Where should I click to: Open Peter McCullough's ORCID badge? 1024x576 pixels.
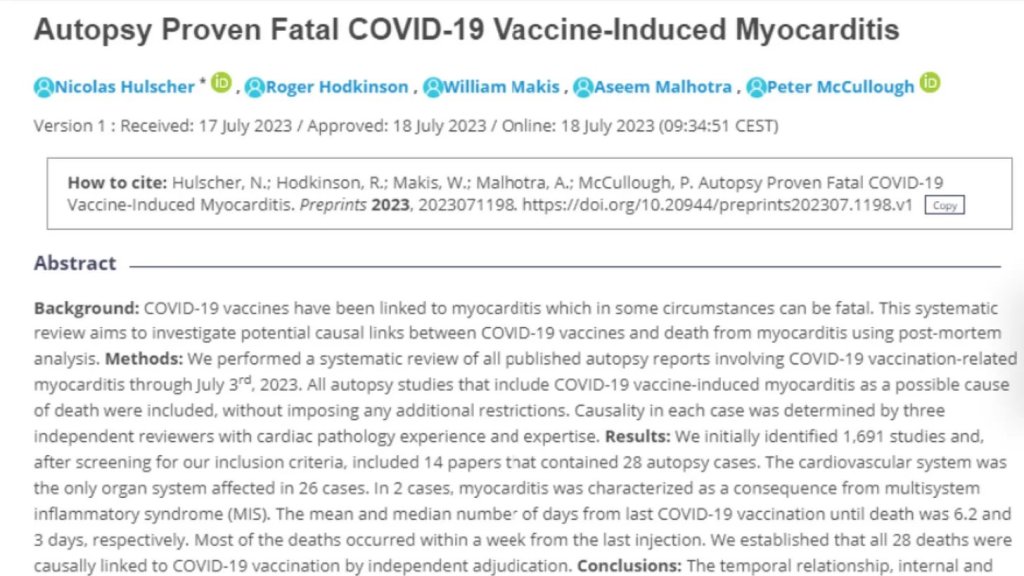[x=930, y=84]
